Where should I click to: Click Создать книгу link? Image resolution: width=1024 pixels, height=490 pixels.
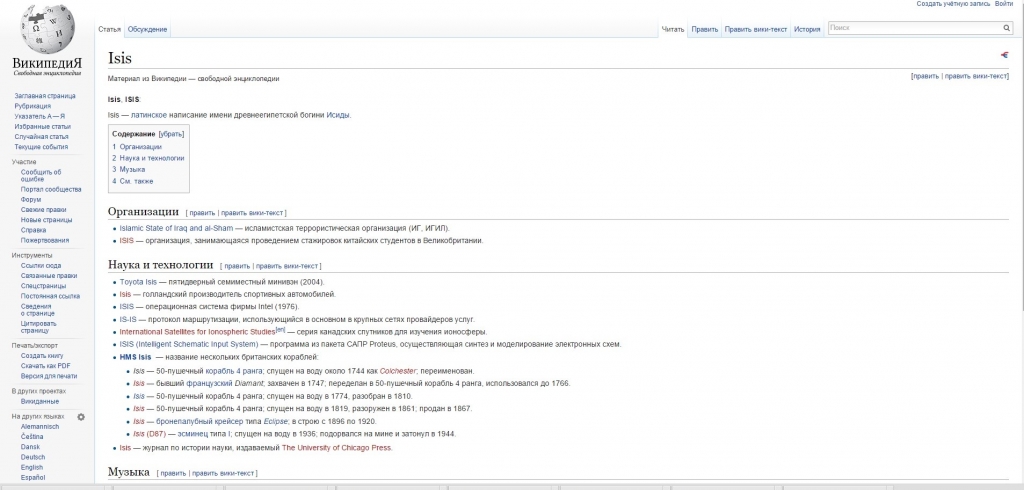42,355
